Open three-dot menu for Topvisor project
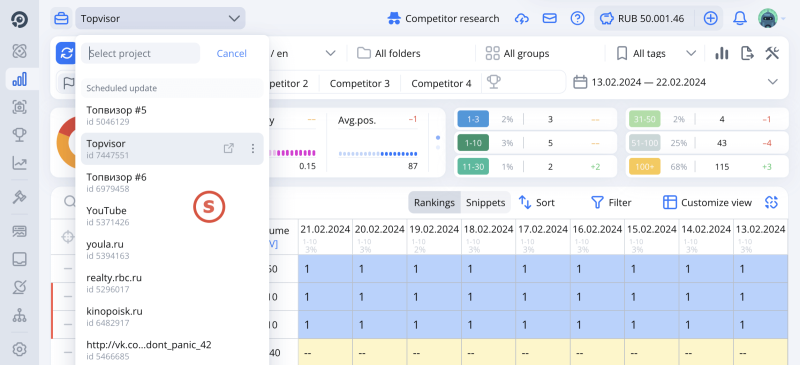 [x=253, y=149]
